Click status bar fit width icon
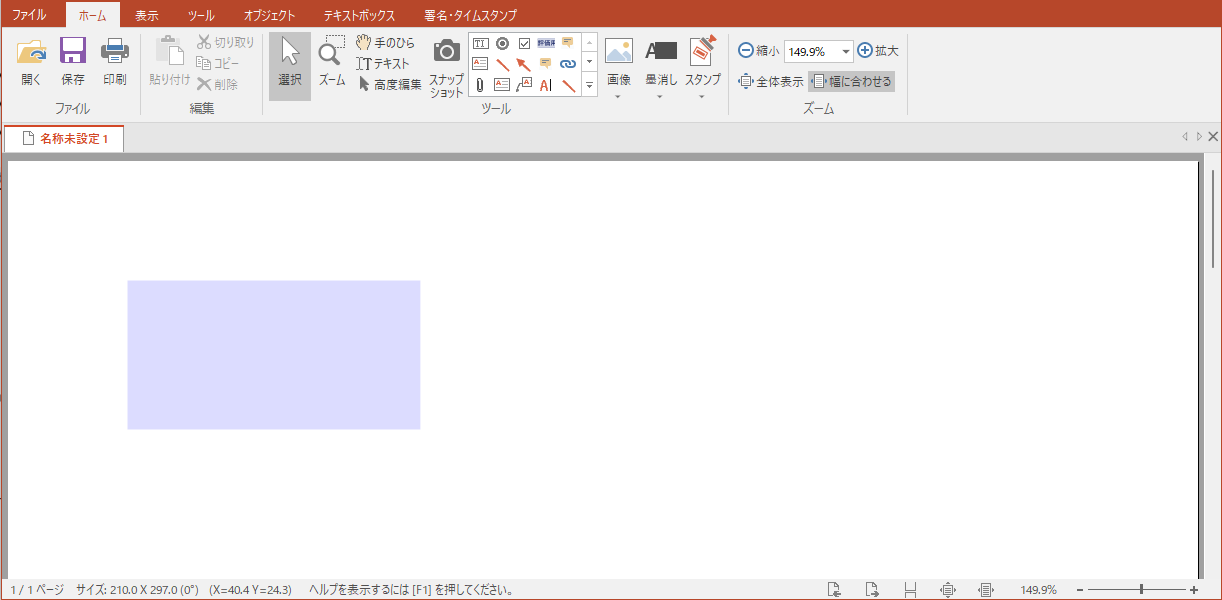The width and height of the screenshot is (1222, 600). pyautogui.click(x=985, y=590)
